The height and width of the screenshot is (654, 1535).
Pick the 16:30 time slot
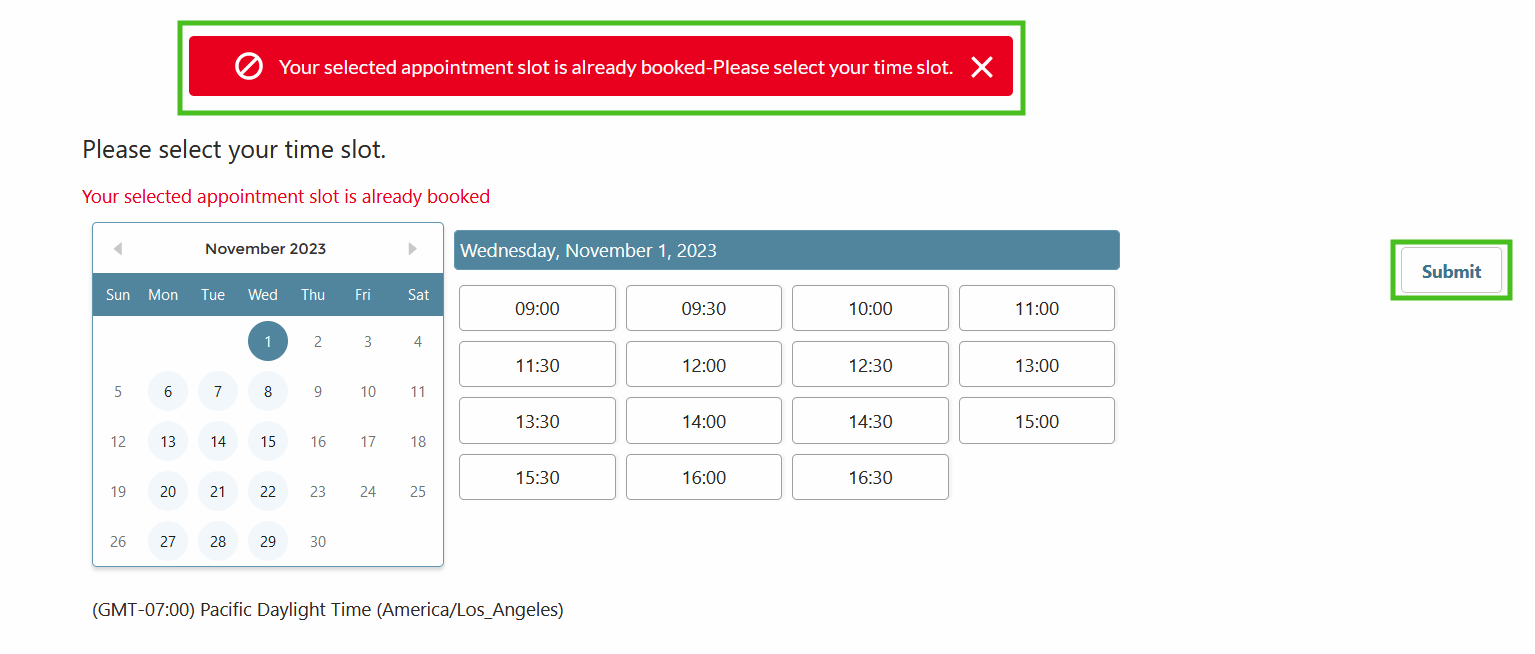pos(870,478)
